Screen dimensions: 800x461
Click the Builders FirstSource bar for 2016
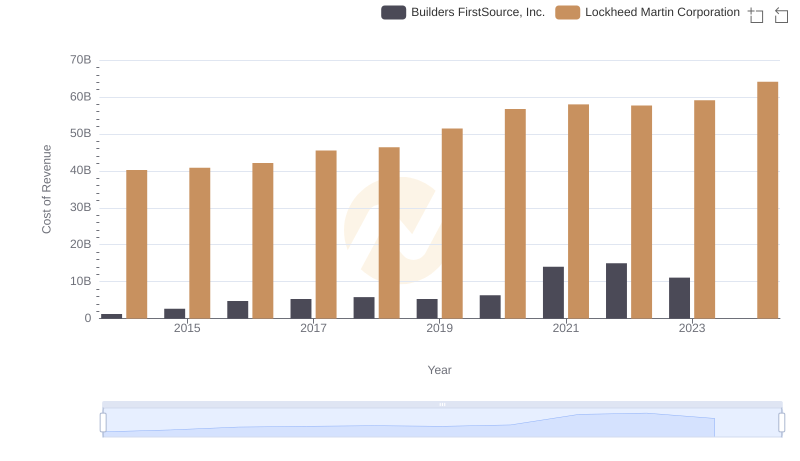tap(238, 310)
